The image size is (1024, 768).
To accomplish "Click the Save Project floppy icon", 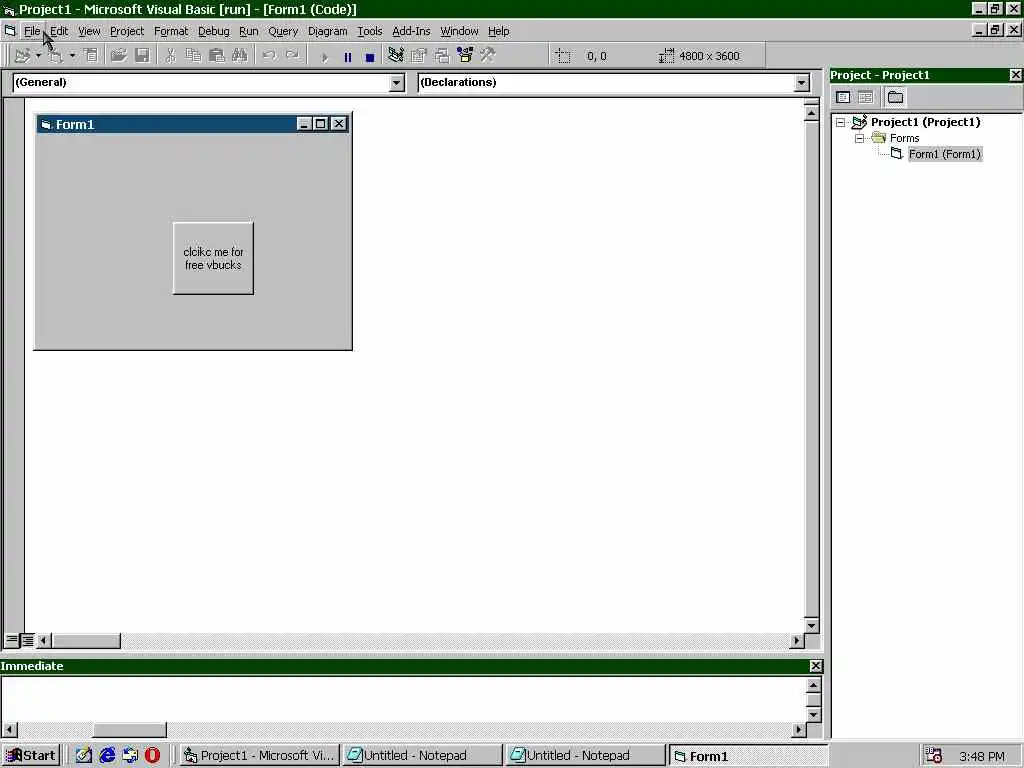I will pyautogui.click(x=142, y=56).
